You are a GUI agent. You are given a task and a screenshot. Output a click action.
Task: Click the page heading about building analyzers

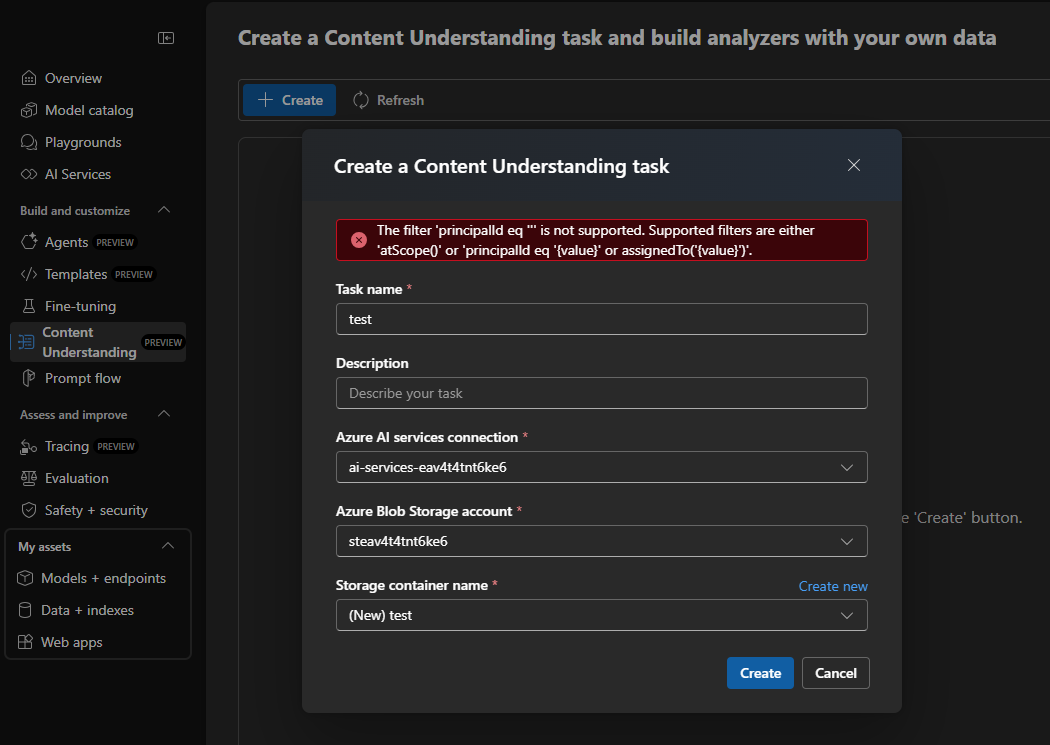click(x=617, y=38)
